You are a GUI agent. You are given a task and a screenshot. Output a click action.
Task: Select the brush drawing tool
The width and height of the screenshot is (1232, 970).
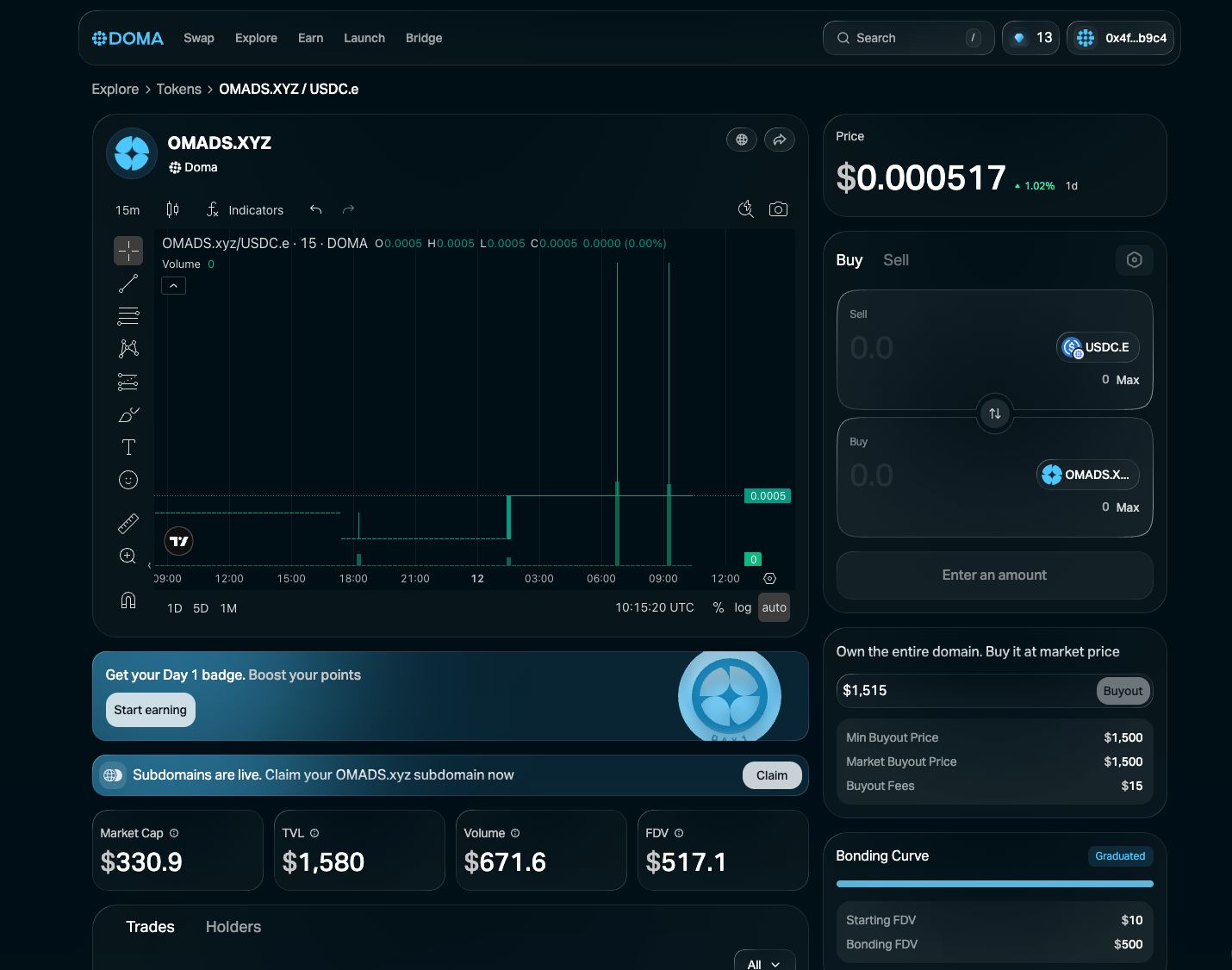(x=128, y=414)
